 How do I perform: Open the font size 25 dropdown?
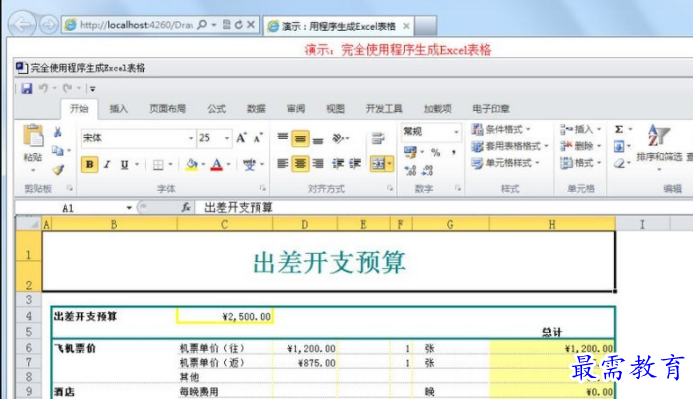coord(226,138)
